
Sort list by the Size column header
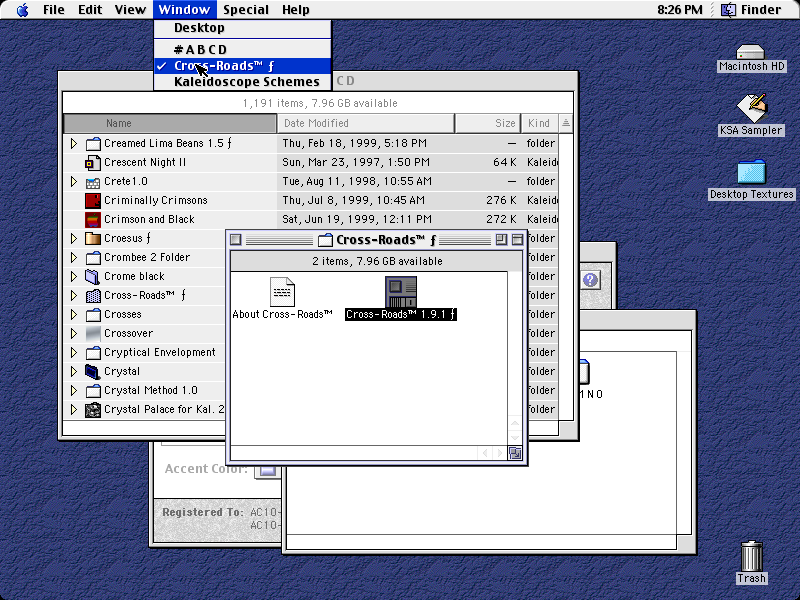tap(488, 123)
